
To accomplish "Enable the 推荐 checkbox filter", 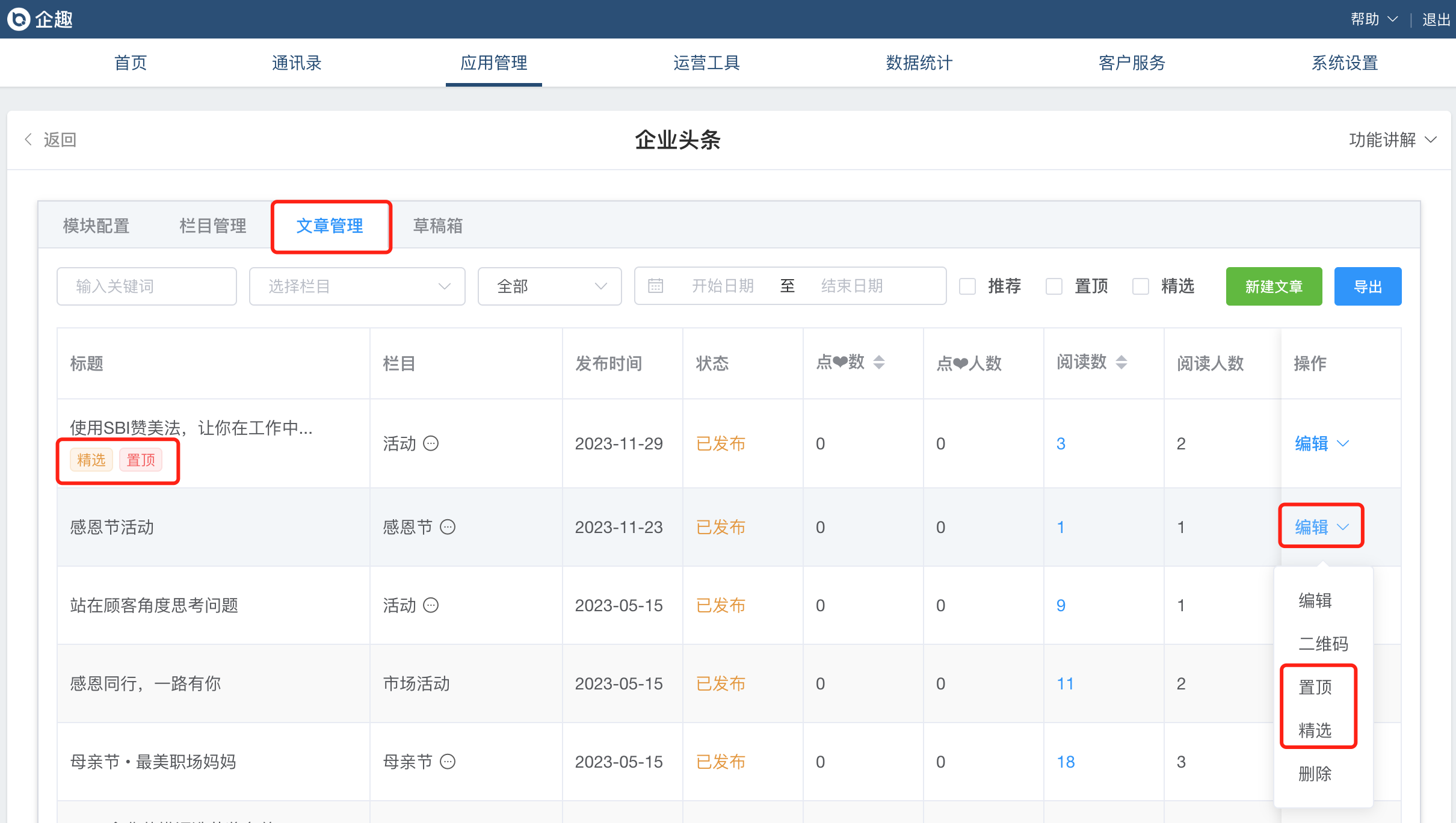I will (967, 286).
